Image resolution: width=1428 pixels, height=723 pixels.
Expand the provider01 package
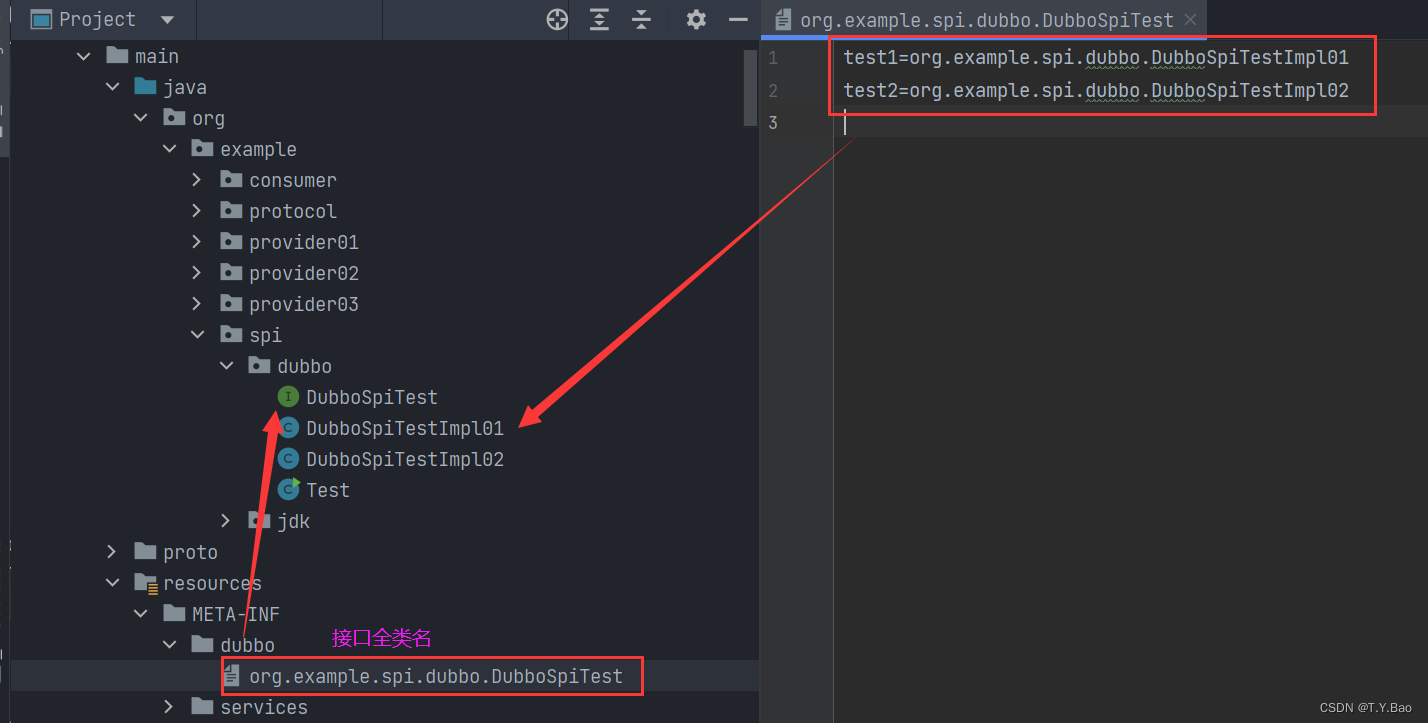(x=197, y=242)
